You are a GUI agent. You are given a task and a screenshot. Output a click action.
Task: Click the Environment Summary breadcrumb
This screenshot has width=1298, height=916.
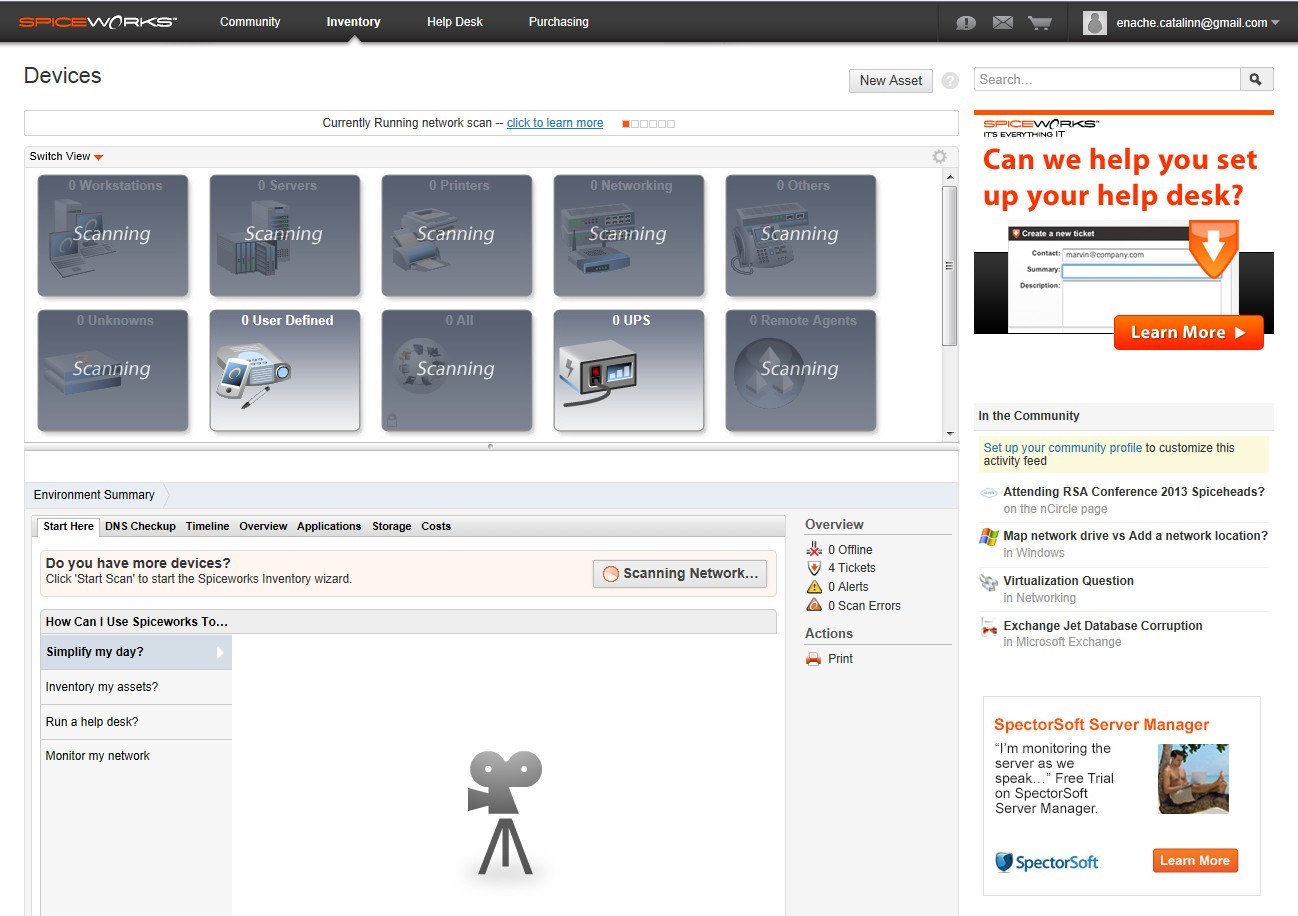[94, 495]
